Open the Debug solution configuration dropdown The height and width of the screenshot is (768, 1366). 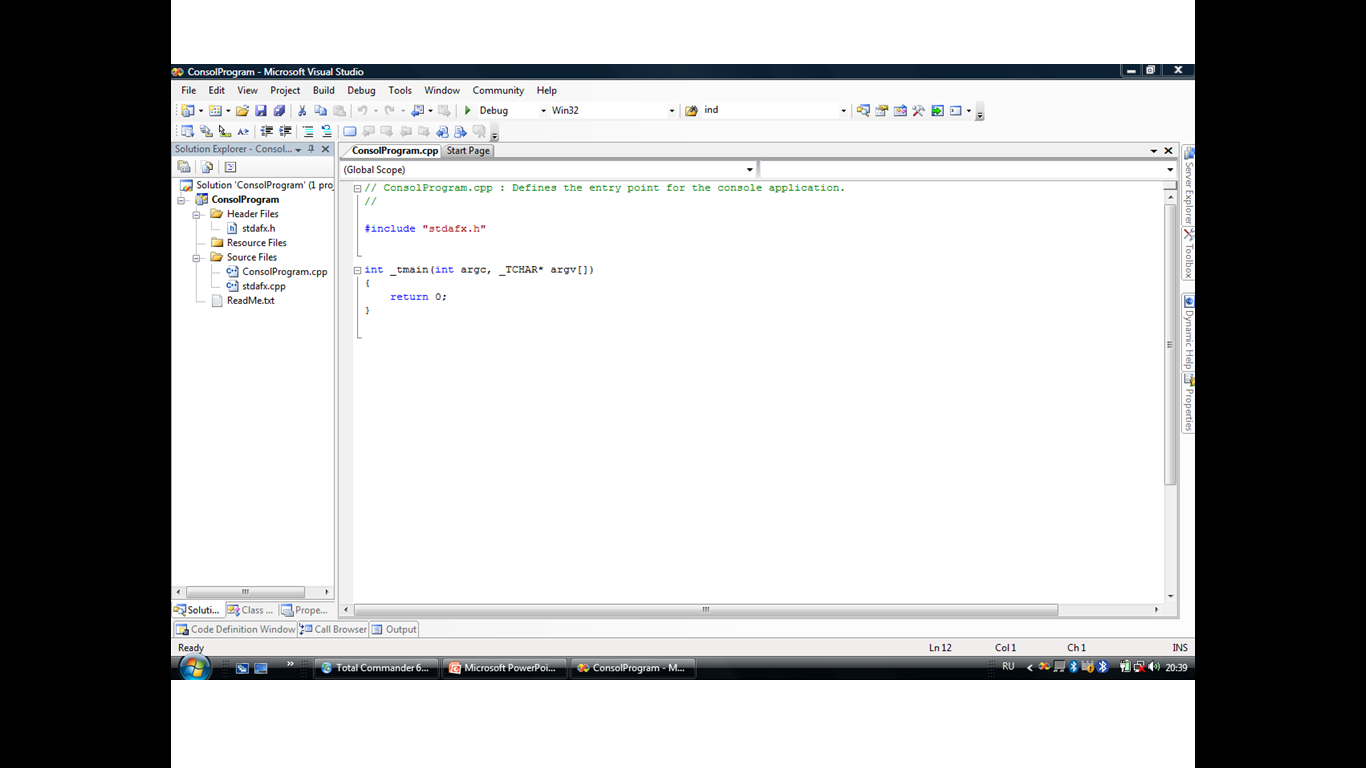coord(543,111)
